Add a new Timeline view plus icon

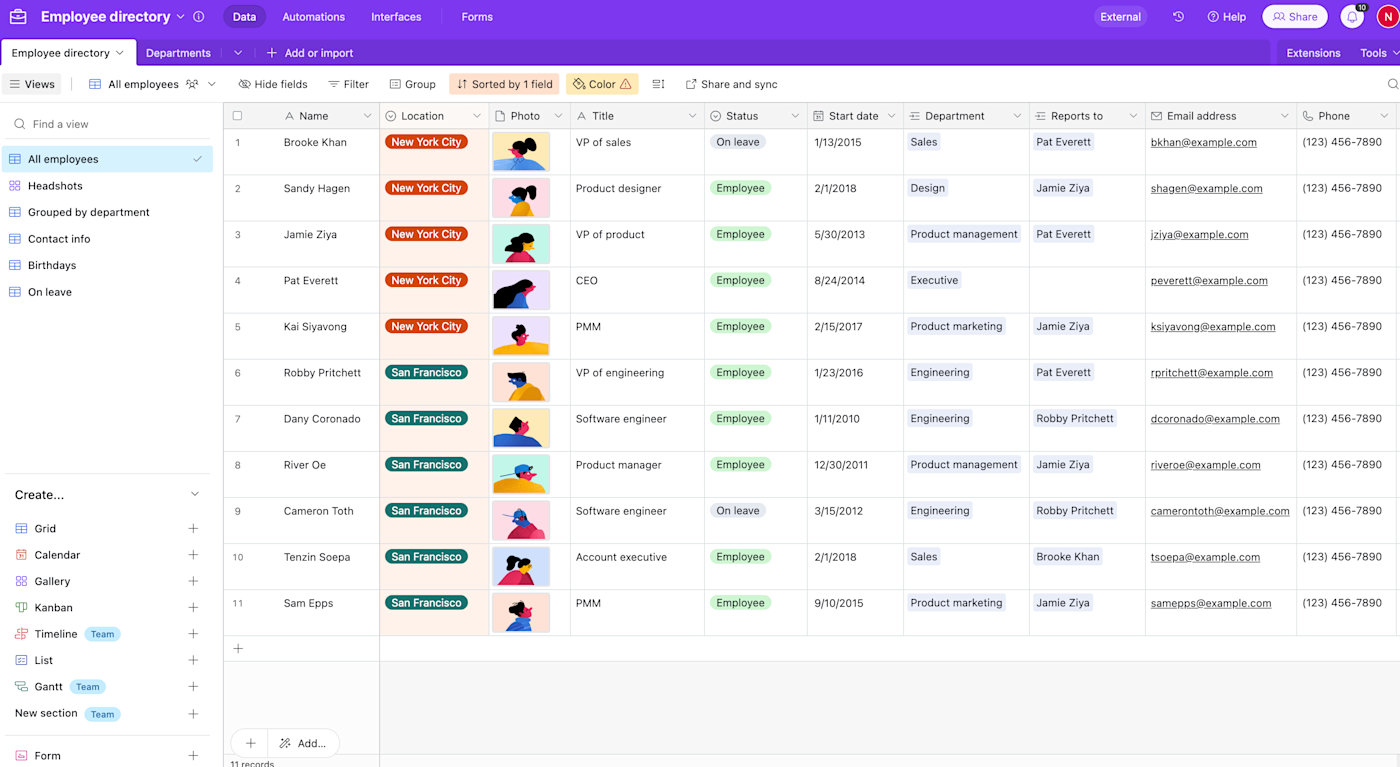pyautogui.click(x=193, y=634)
